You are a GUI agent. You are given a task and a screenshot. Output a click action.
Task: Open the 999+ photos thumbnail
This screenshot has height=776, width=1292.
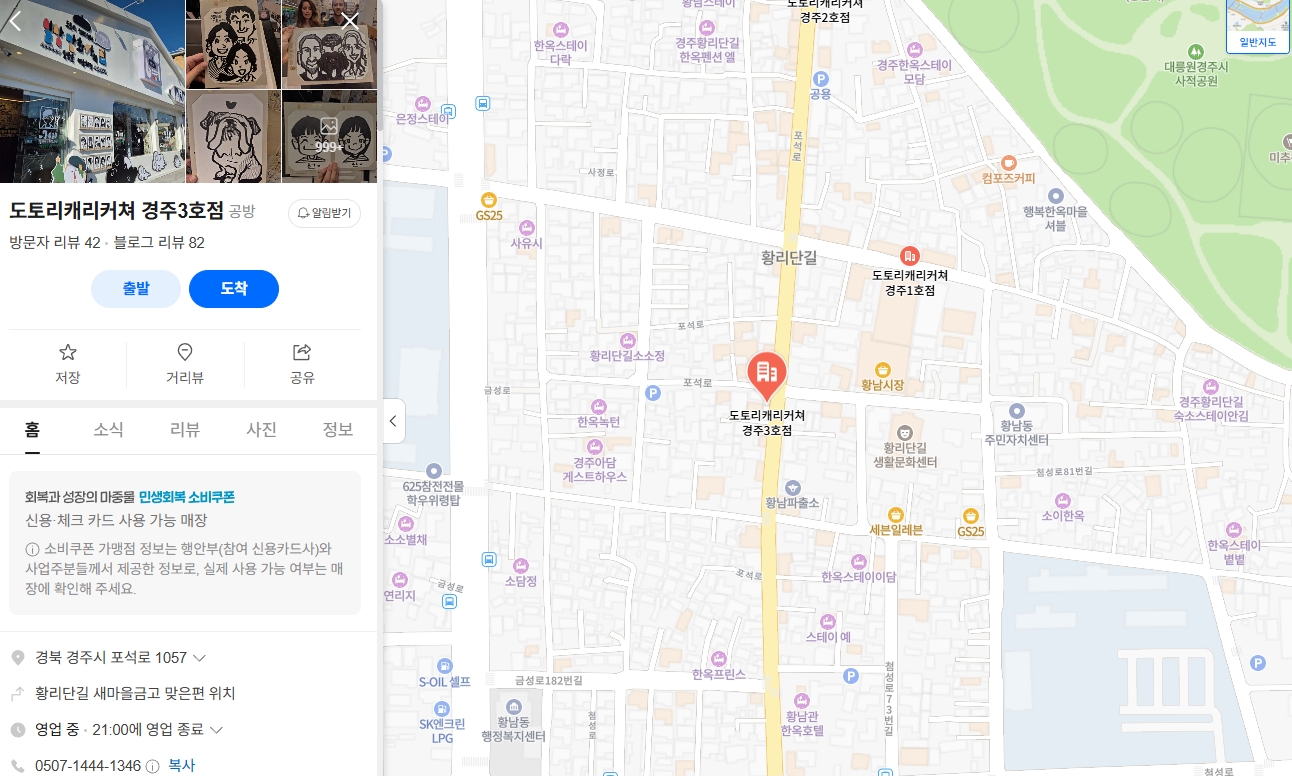(x=330, y=136)
